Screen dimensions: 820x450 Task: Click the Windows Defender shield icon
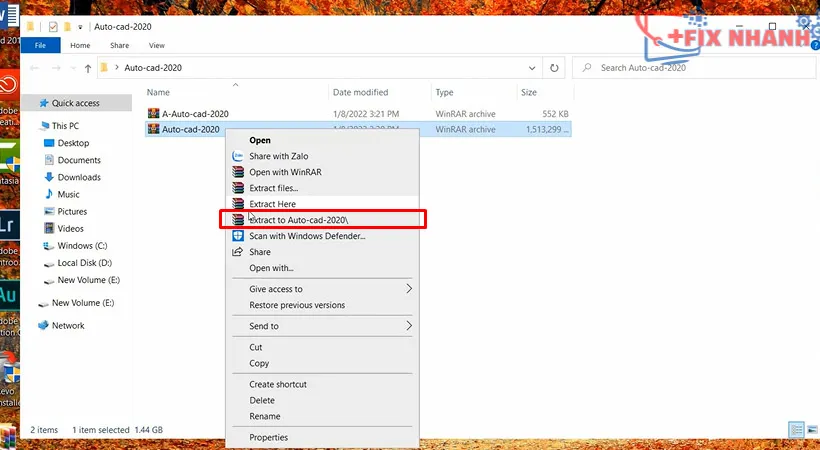pyautogui.click(x=238, y=236)
